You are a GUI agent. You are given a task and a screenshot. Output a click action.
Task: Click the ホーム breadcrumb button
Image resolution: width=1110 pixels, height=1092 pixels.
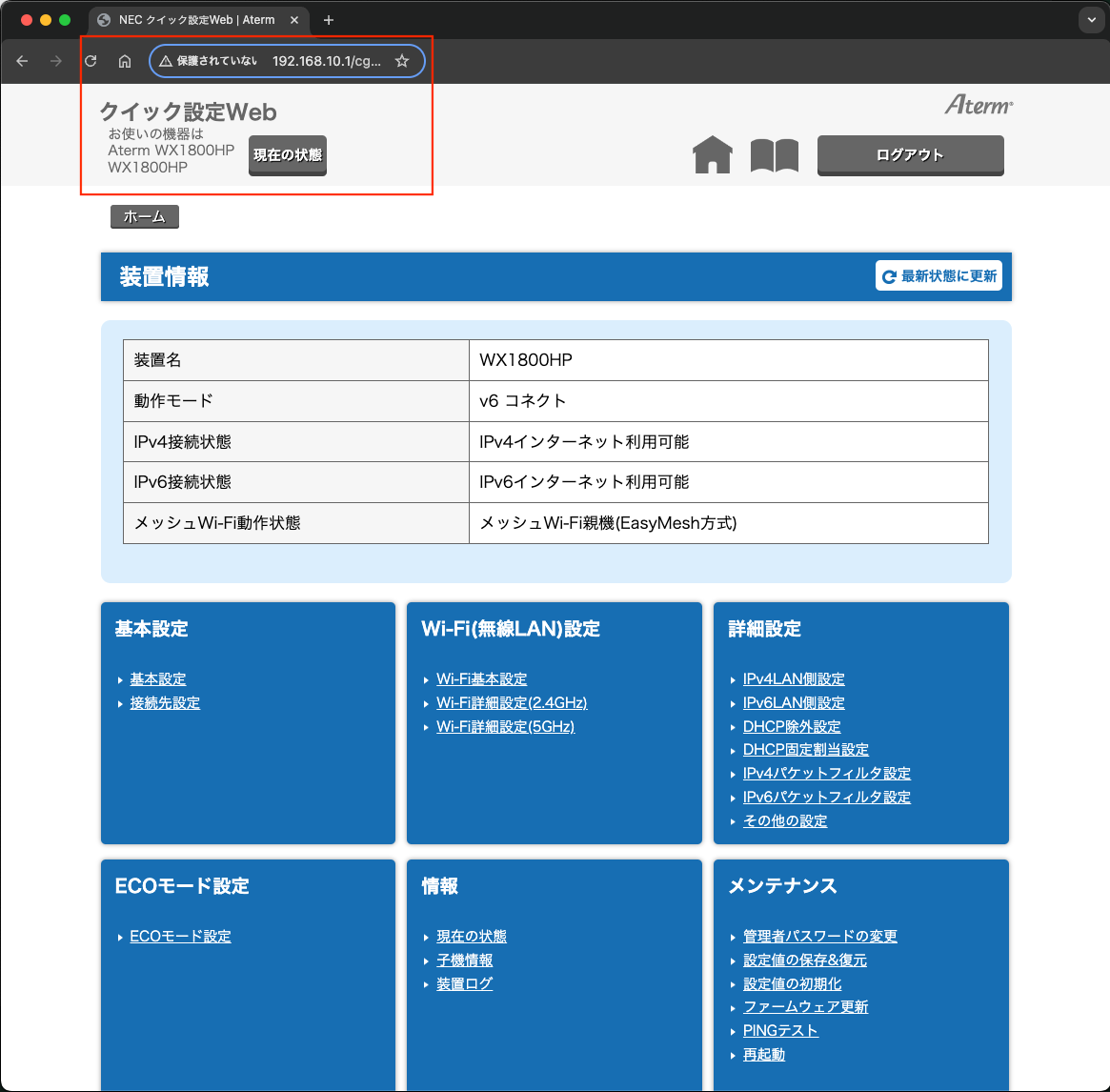145,216
